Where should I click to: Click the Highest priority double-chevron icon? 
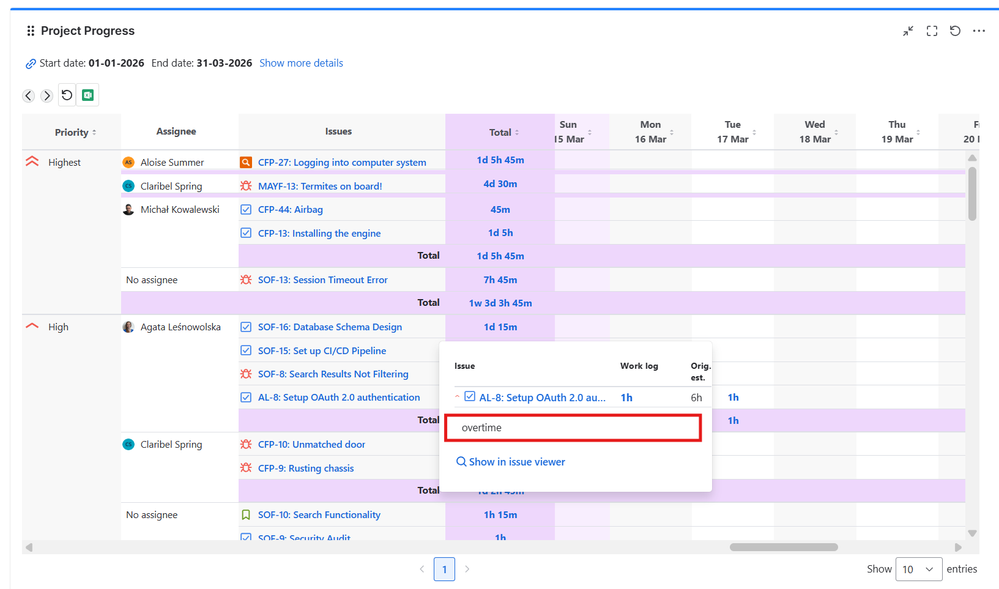pyautogui.click(x=30, y=161)
